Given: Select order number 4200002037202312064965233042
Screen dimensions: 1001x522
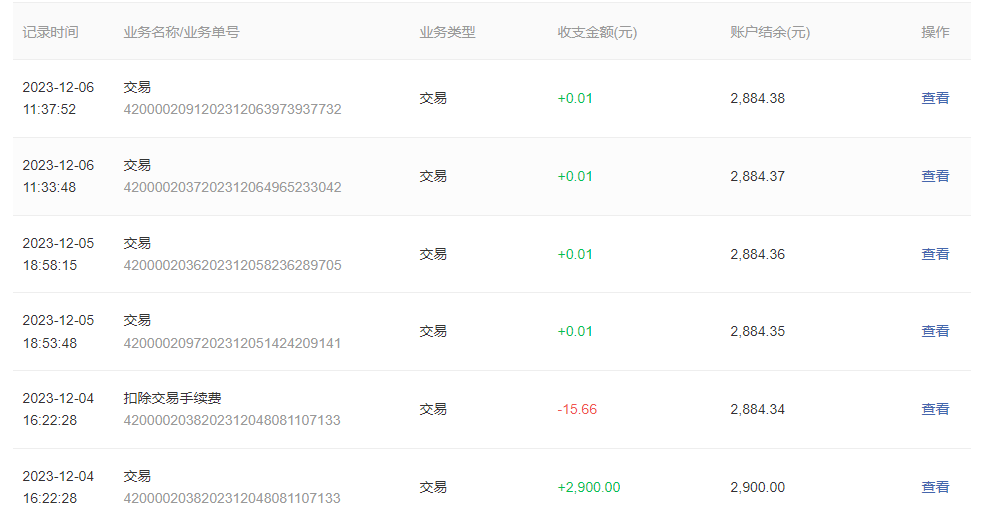Looking at the screenshot, I should pos(232,187).
